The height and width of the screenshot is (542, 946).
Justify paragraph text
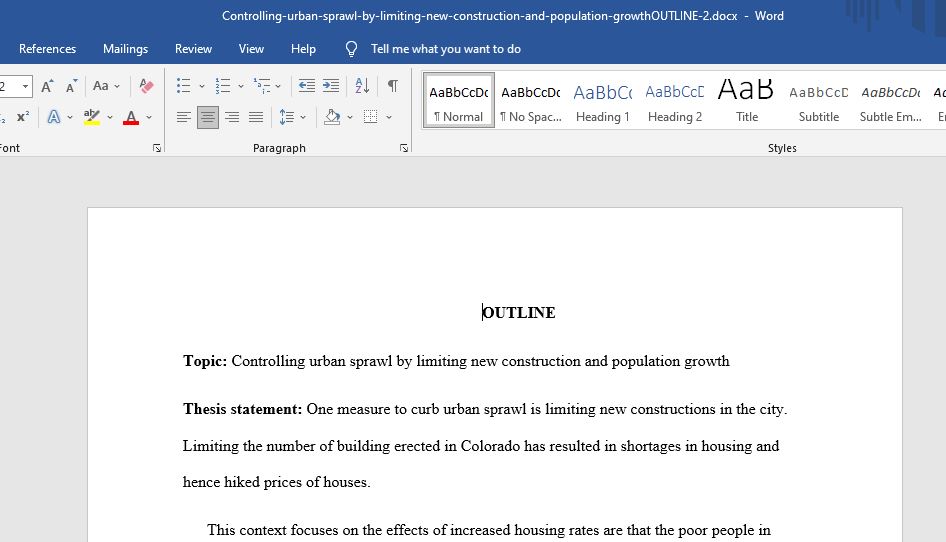click(x=256, y=117)
